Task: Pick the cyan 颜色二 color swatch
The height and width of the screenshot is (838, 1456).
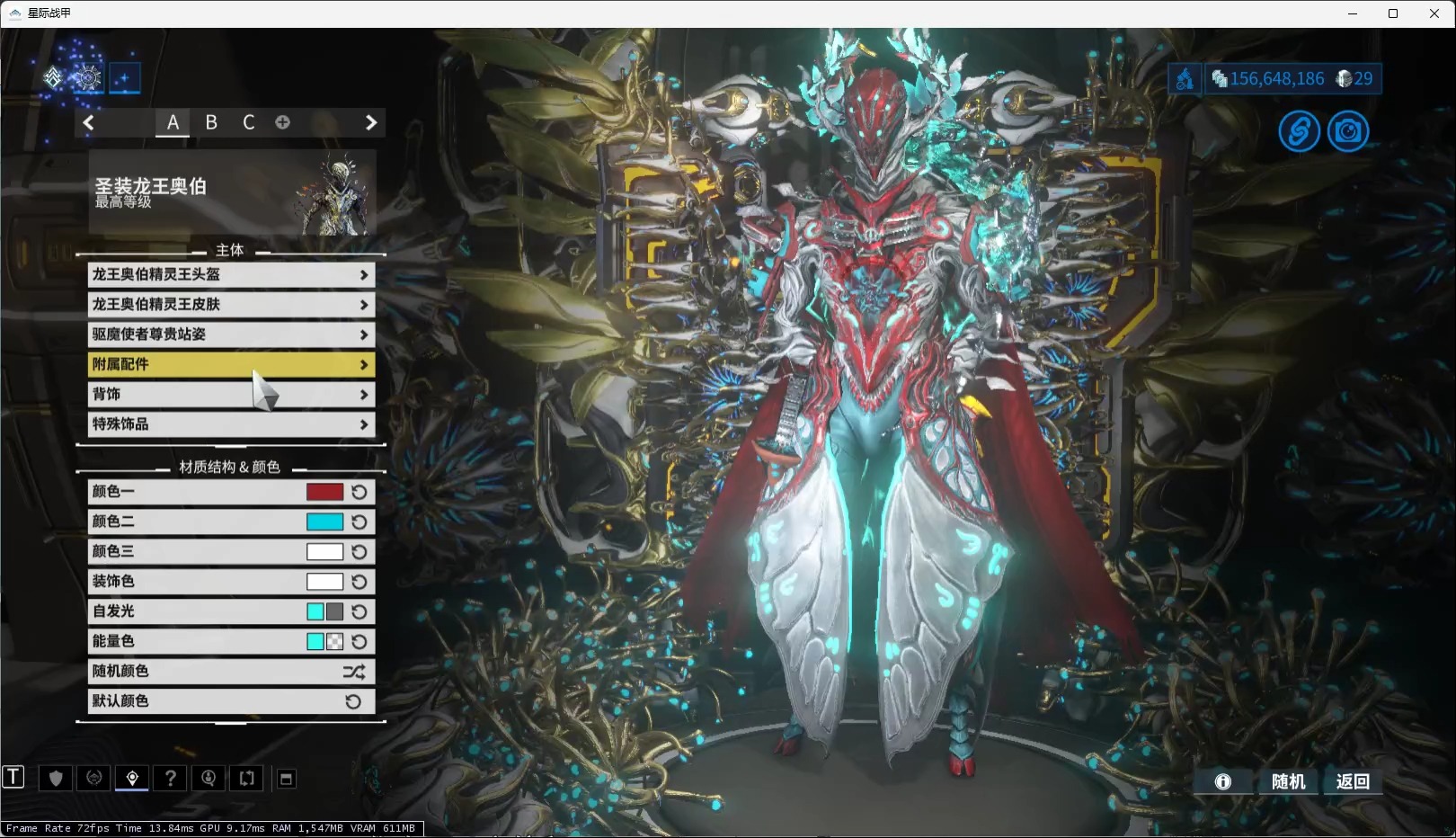Action: tap(324, 522)
